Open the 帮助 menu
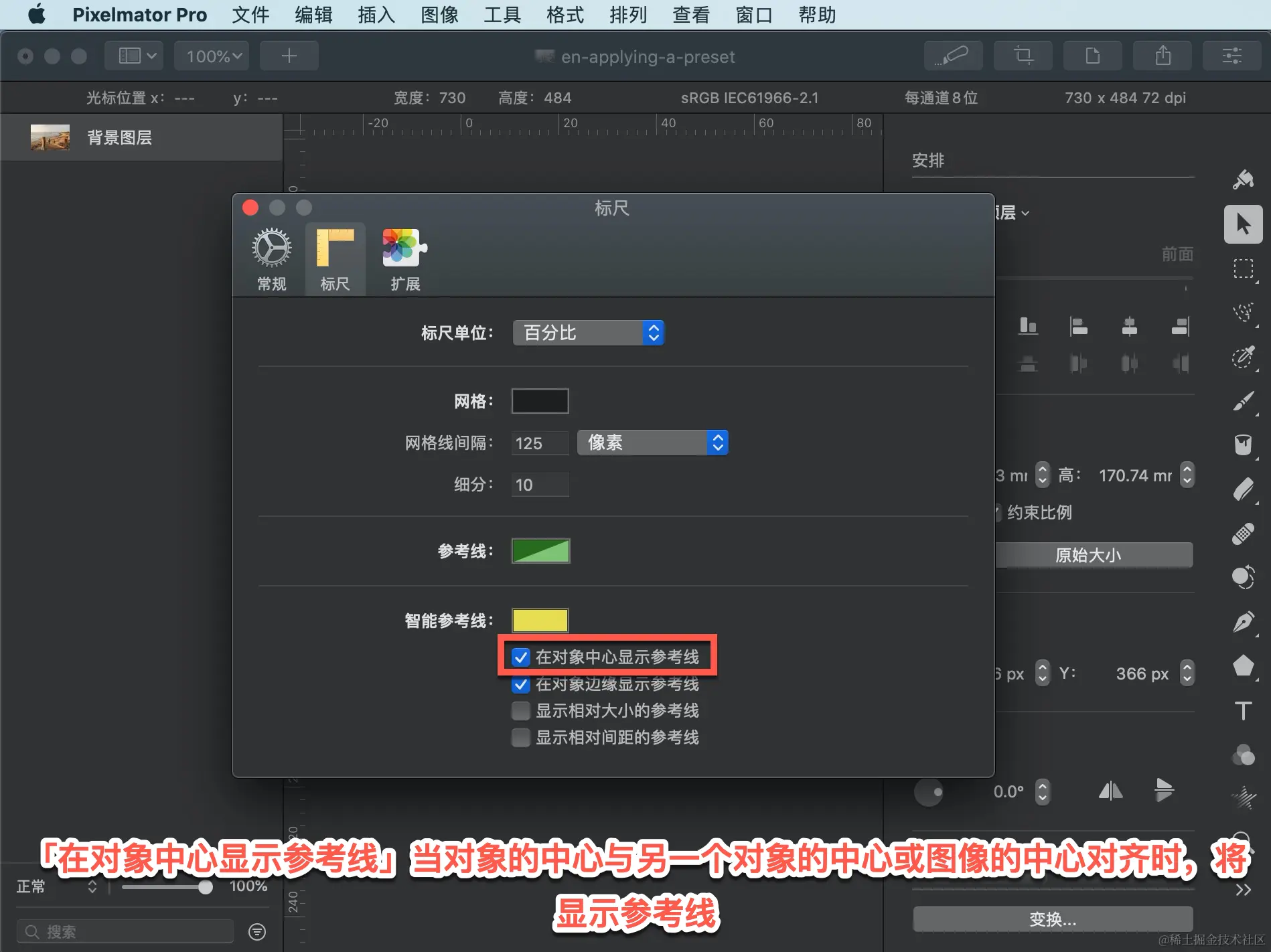 click(x=817, y=14)
